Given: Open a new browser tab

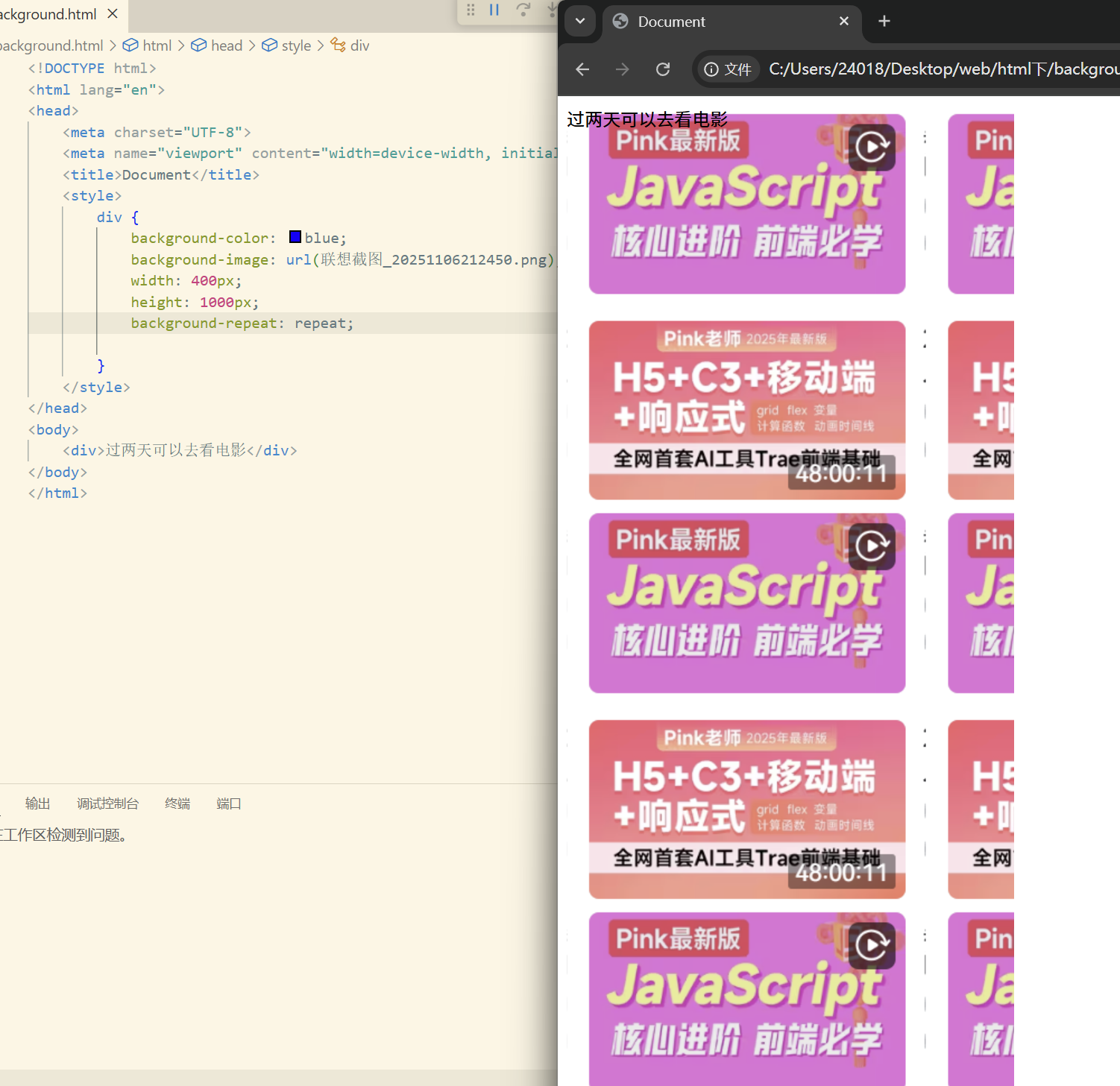Looking at the screenshot, I should tap(884, 21).
